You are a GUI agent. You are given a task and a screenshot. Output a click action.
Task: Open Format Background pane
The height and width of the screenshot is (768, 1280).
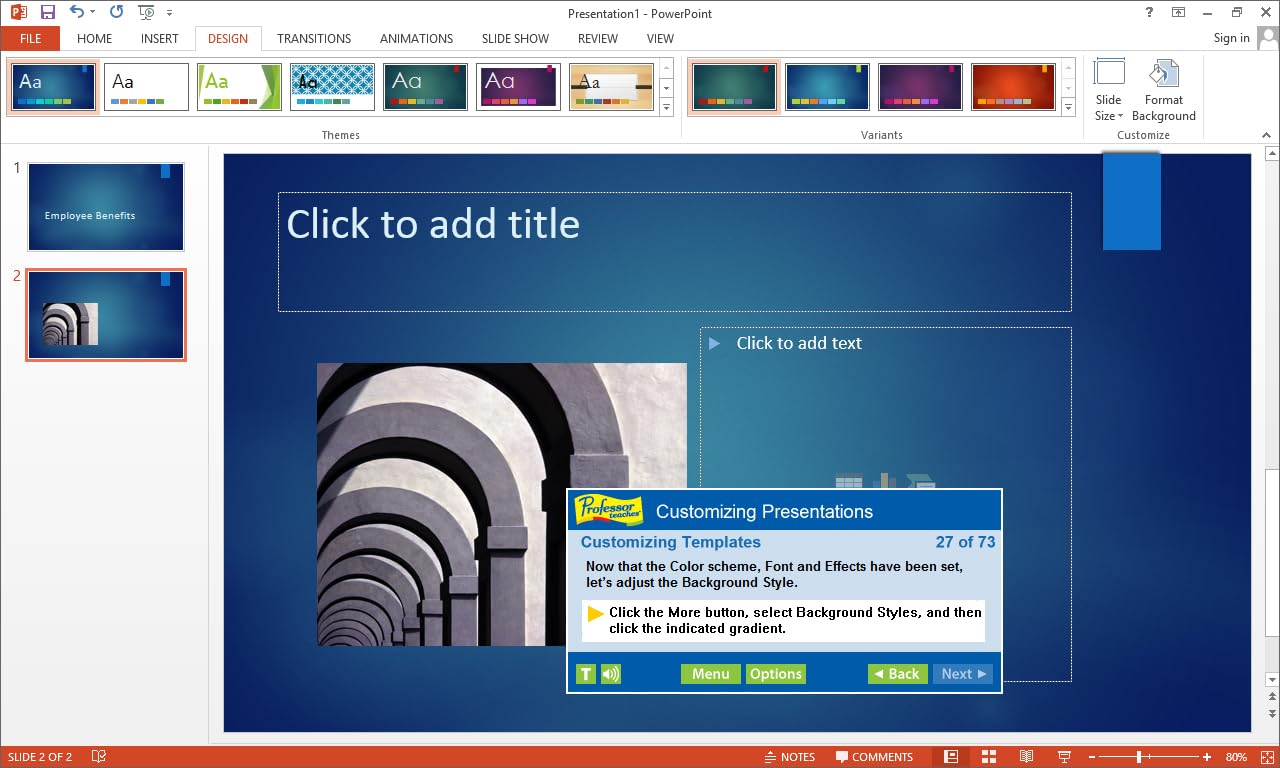pyautogui.click(x=1163, y=90)
